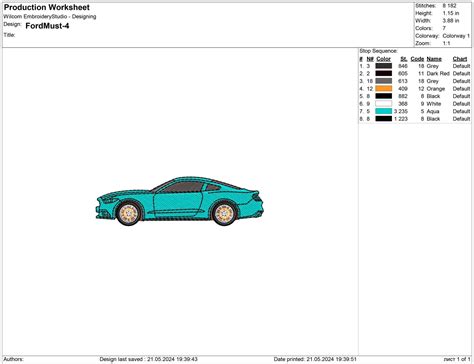This screenshot has width=474, height=364.
Task: Click the height value '1.15 in'
Action: coord(451,13)
